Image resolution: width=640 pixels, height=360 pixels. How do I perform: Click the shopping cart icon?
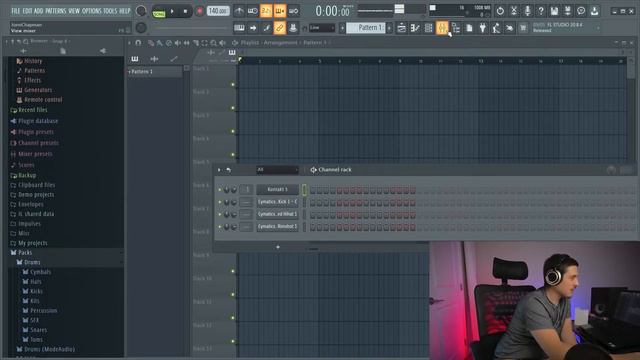click(523, 28)
